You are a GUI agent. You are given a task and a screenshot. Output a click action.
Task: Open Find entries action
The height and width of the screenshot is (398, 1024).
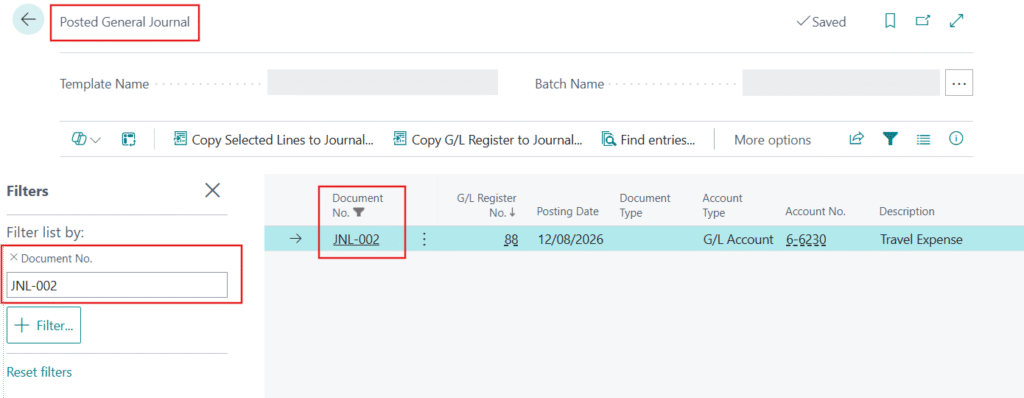tap(648, 139)
